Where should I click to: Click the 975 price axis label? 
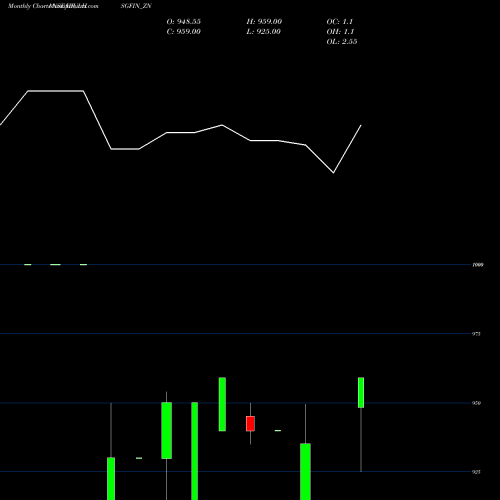coord(476,334)
